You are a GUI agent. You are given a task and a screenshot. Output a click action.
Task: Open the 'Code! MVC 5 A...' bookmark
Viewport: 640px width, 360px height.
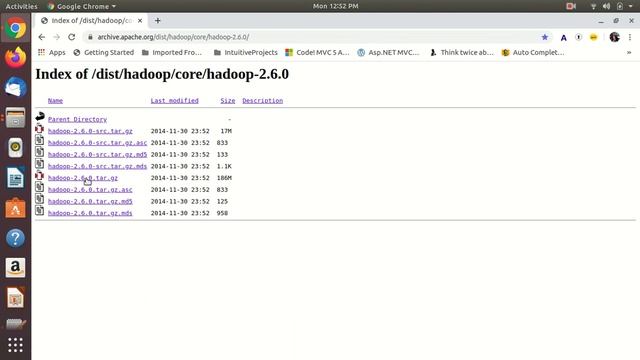(x=317, y=52)
